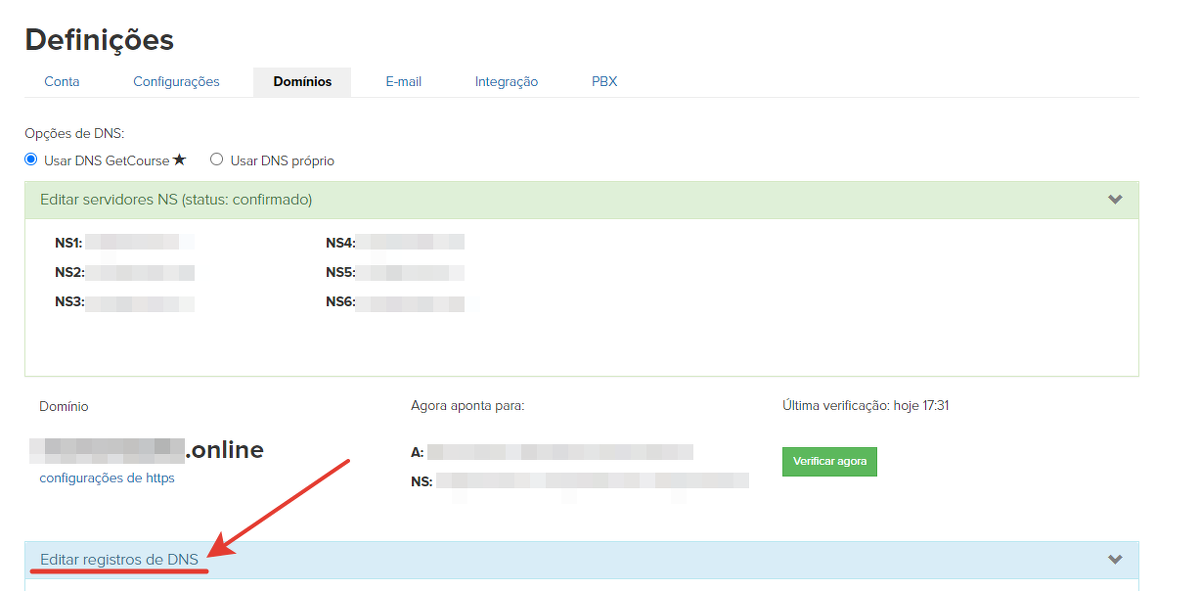Open the Integração tab
1200x591 pixels.
tap(506, 82)
